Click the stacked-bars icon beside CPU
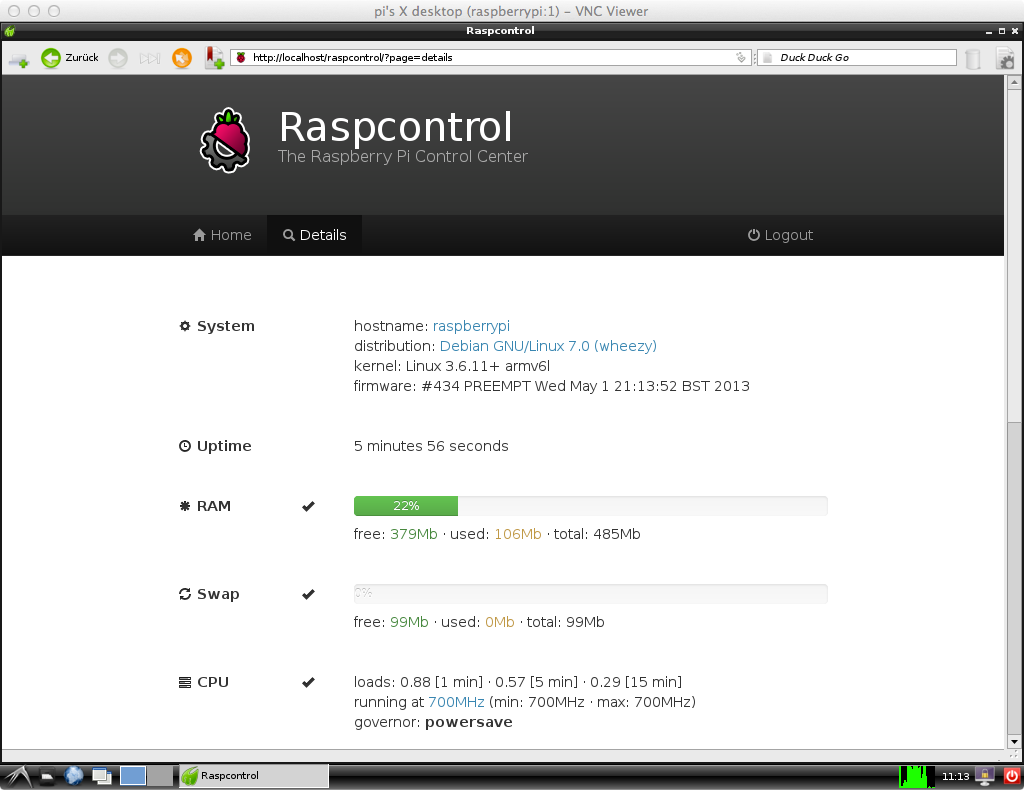Image resolution: width=1024 pixels, height=790 pixels. click(185, 682)
